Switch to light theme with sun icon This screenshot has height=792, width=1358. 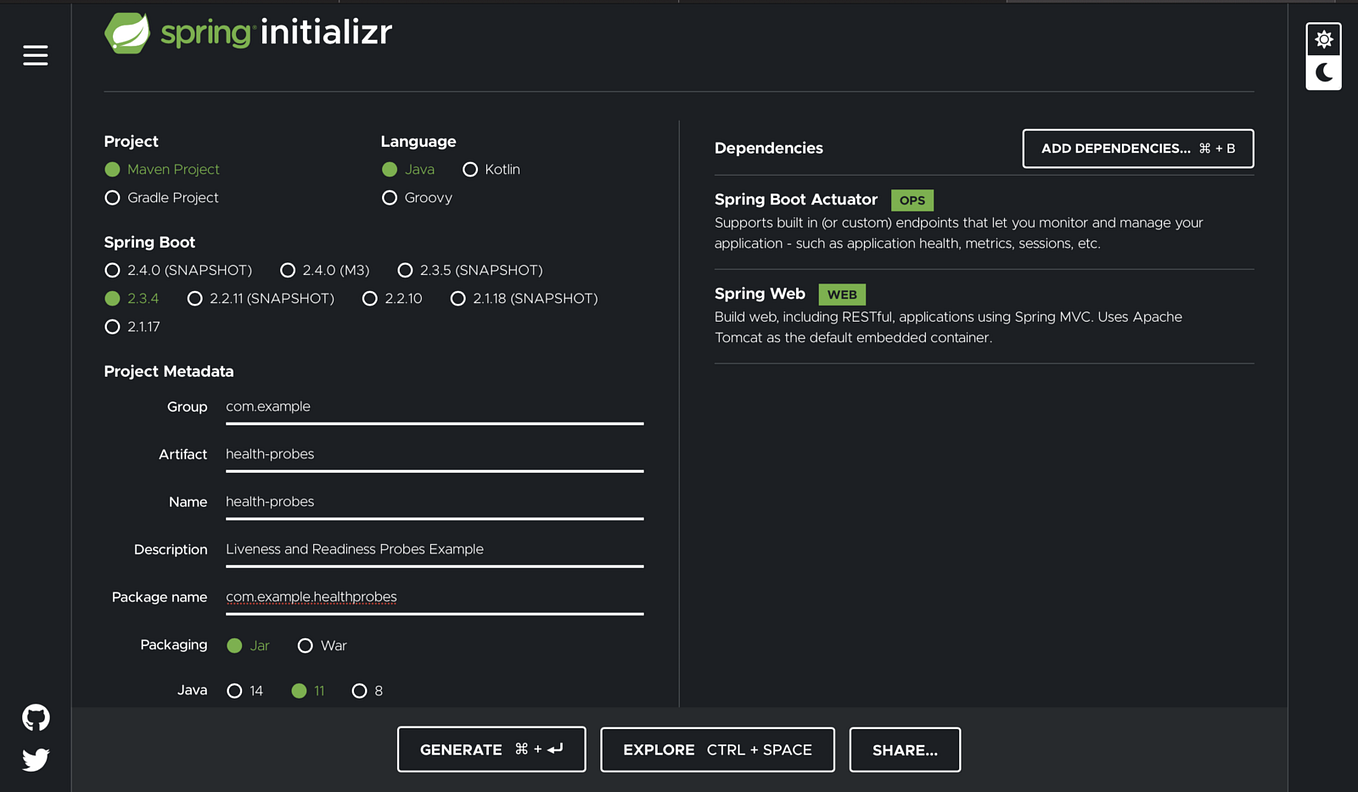1323,38
